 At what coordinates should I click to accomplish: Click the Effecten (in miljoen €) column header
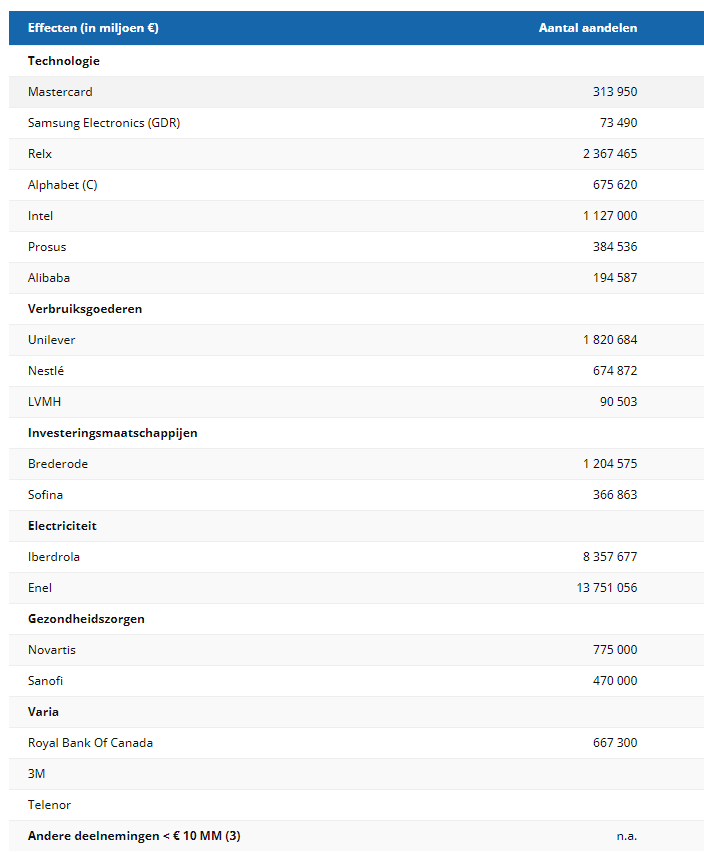(x=93, y=28)
